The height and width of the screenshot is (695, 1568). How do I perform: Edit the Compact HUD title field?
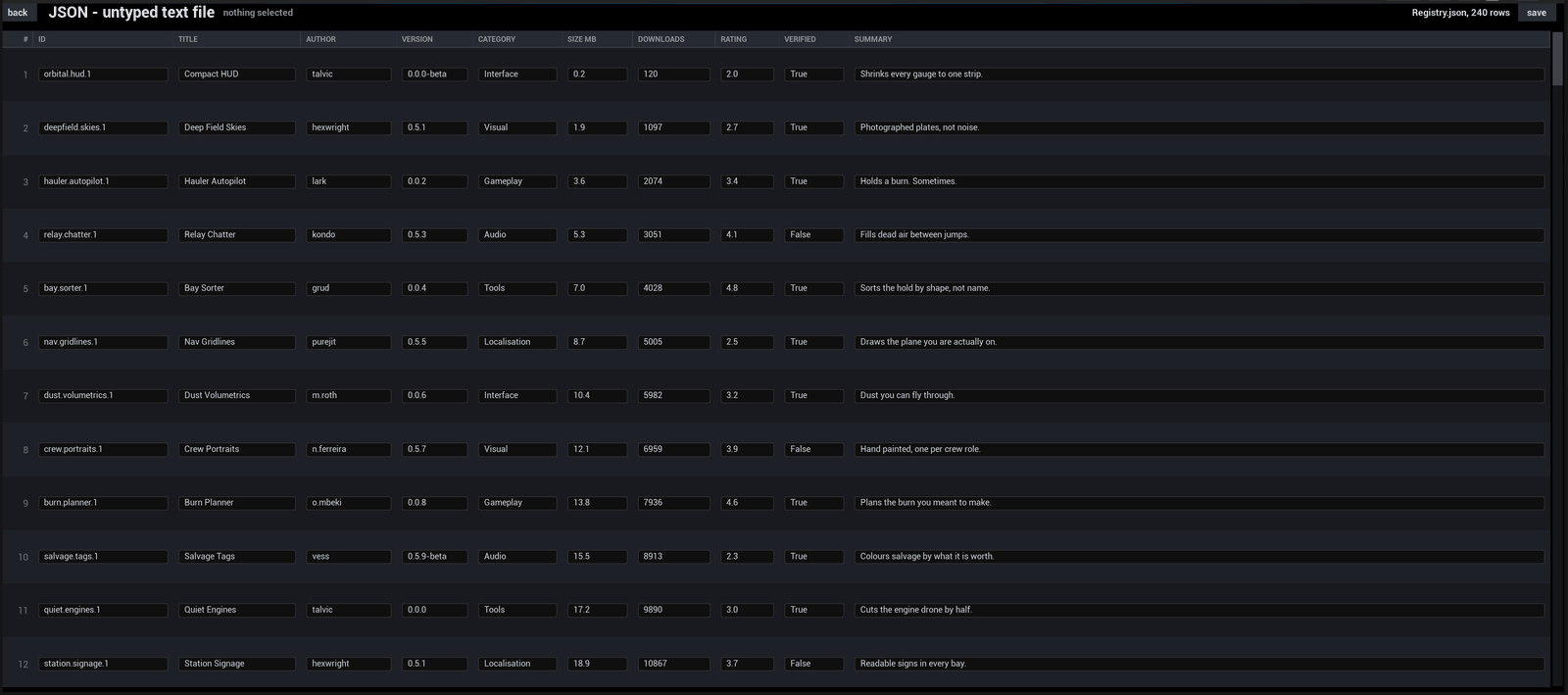[237, 74]
